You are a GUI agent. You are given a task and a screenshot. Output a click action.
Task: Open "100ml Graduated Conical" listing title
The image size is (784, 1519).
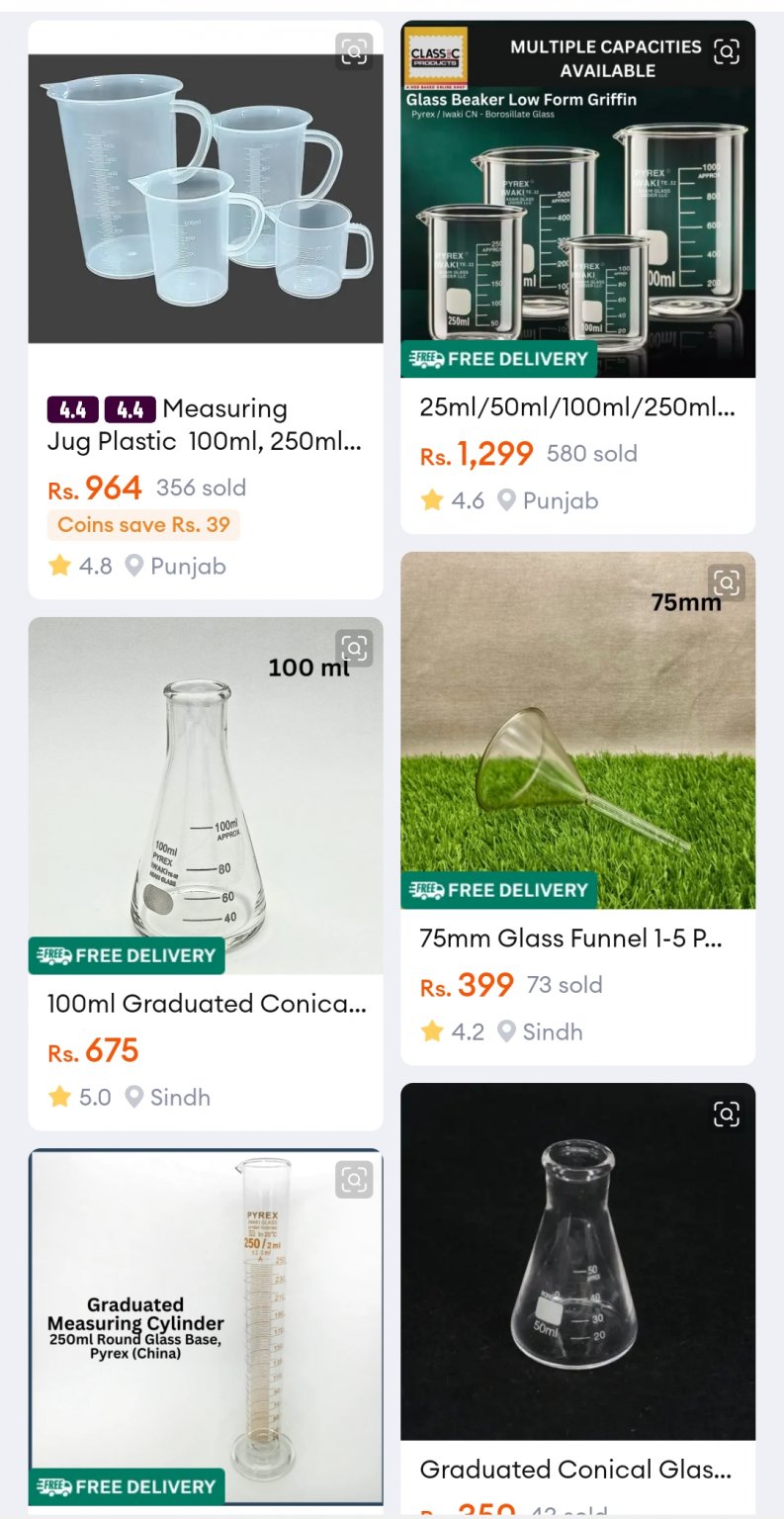[206, 1004]
